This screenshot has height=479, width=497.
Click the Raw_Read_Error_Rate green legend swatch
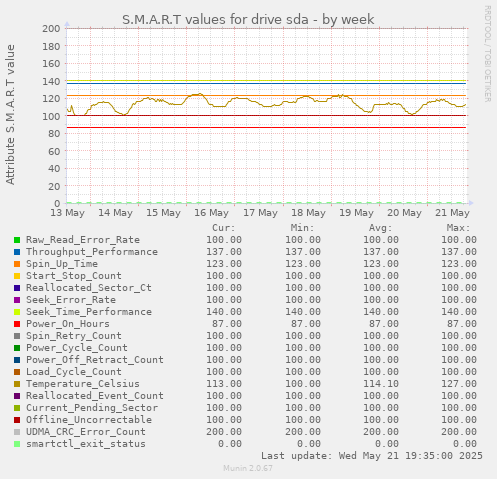(x=17, y=240)
